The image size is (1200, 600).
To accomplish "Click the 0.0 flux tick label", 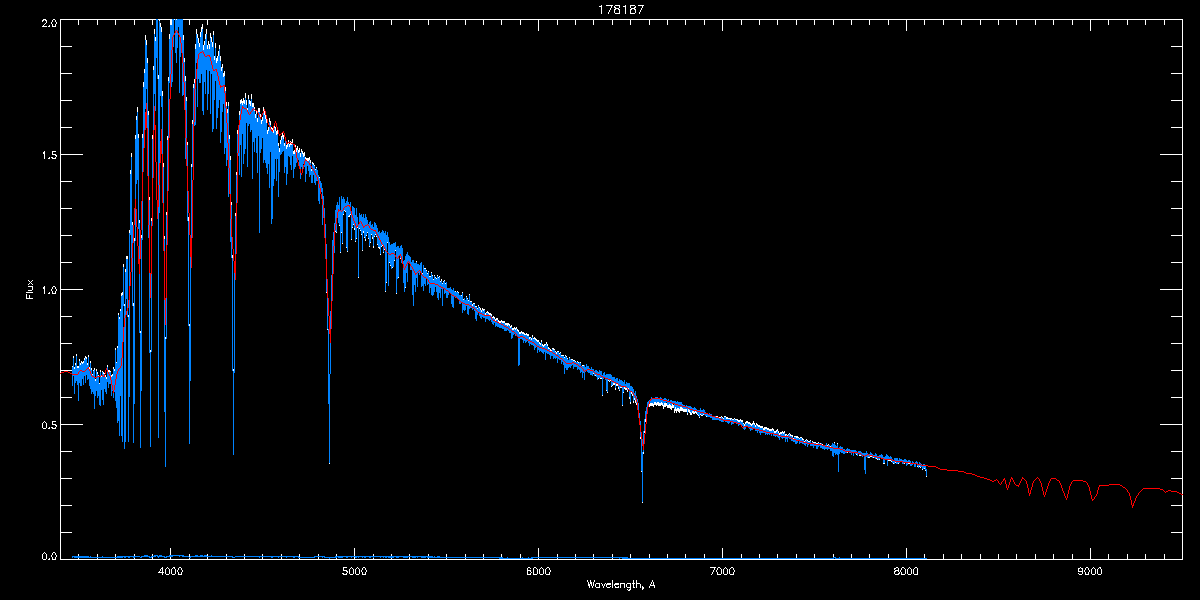I will 48,556.
